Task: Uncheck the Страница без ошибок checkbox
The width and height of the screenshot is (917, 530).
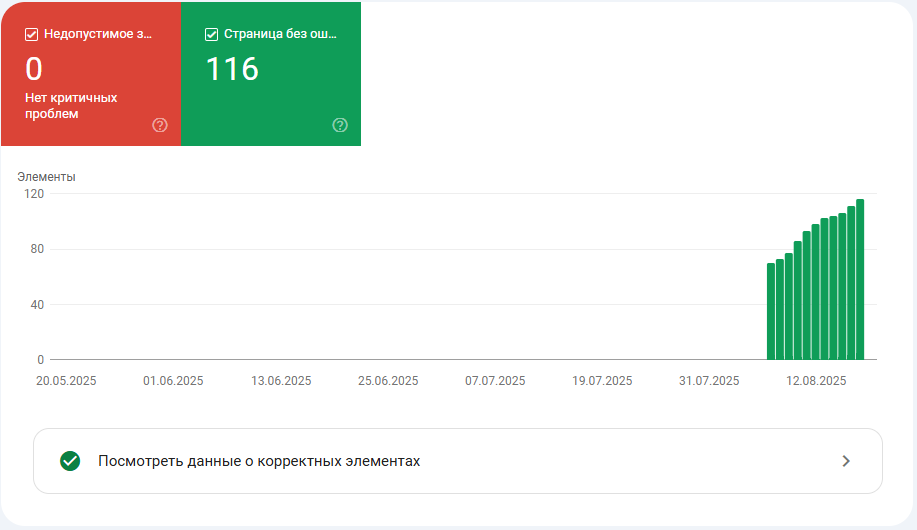Action: coord(212,35)
